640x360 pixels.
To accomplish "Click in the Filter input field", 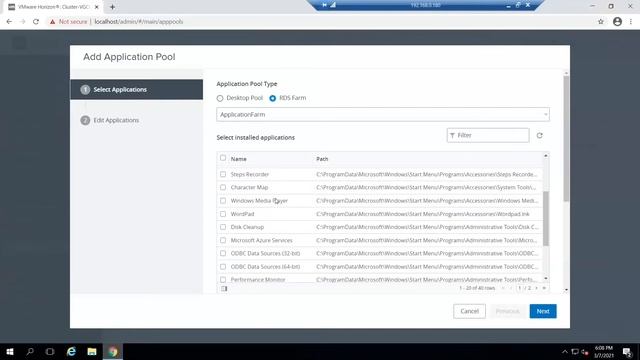I will tap(488, 136).
